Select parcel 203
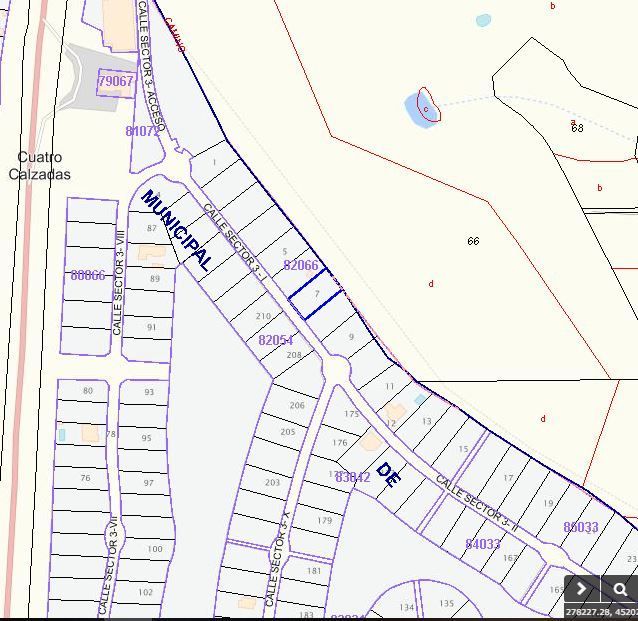The image size is (638, 621). 273,482
